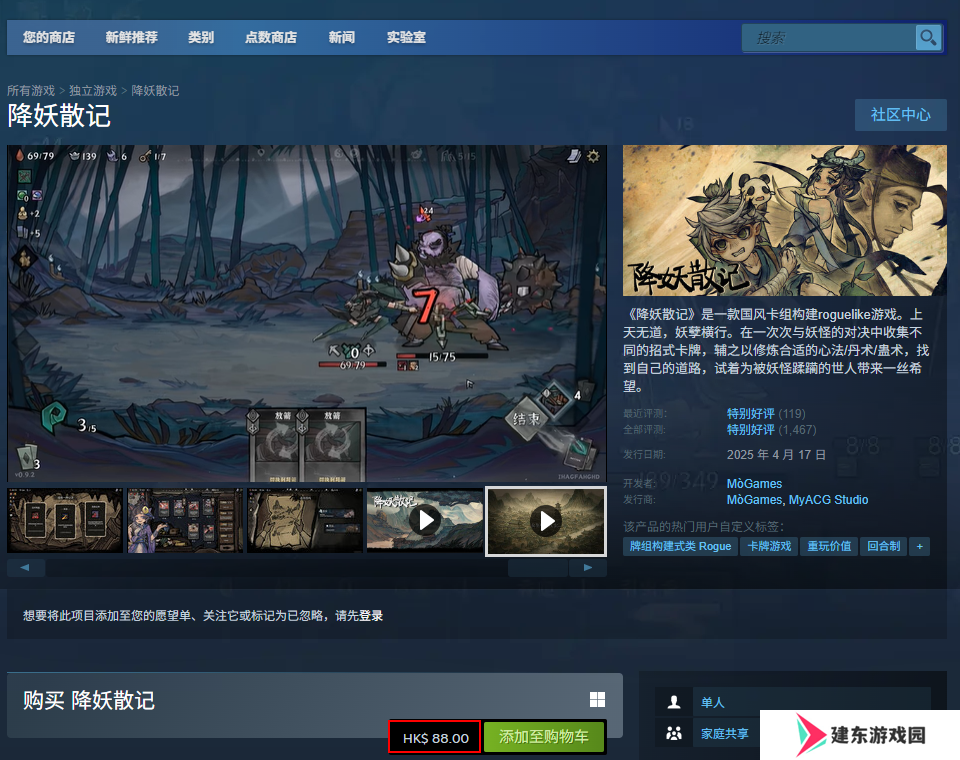960x760 pixels.
Task: Open first screenshot thumbnail with three cards
Action: pos(65,521)
